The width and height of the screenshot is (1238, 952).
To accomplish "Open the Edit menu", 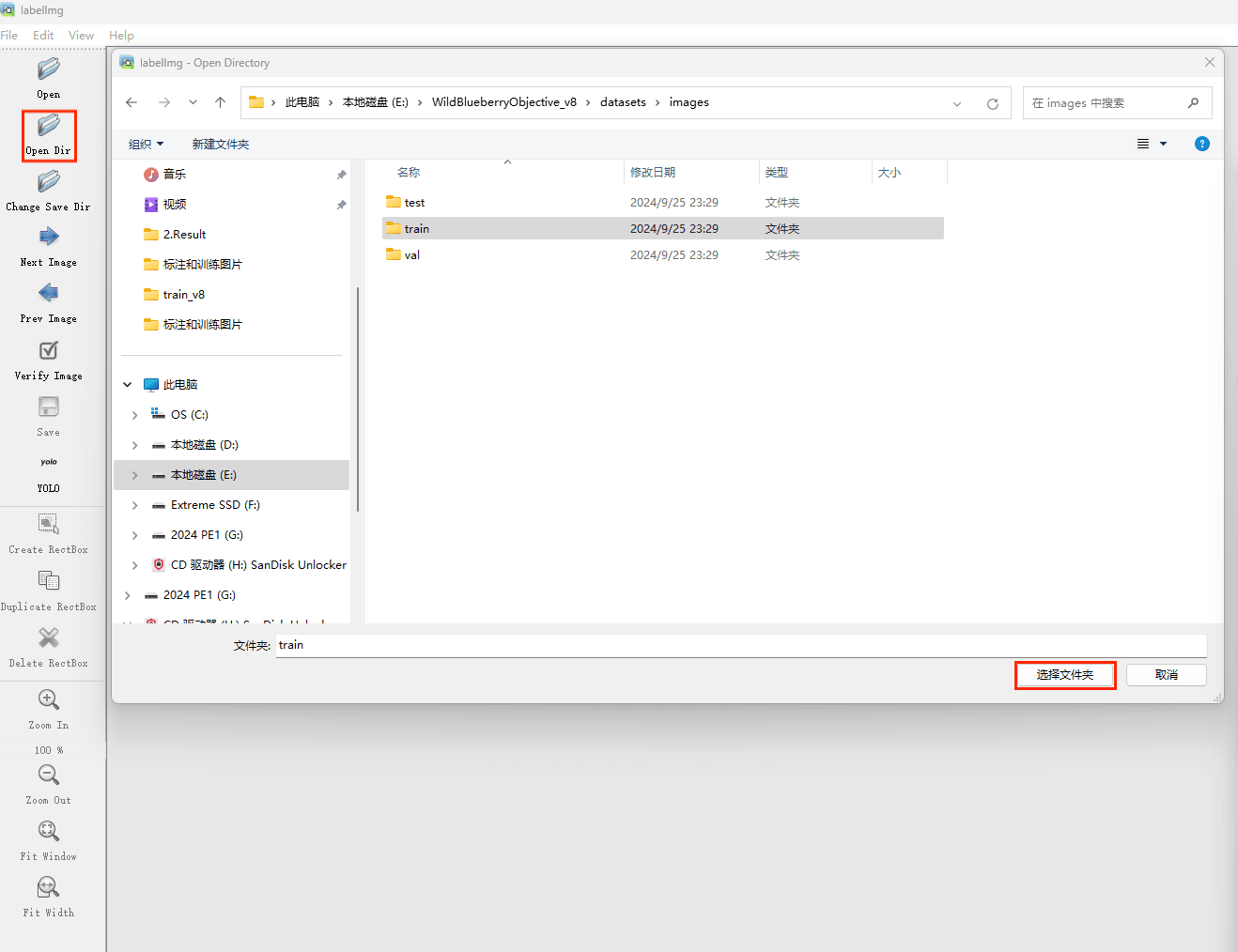I will click(43, 36).
